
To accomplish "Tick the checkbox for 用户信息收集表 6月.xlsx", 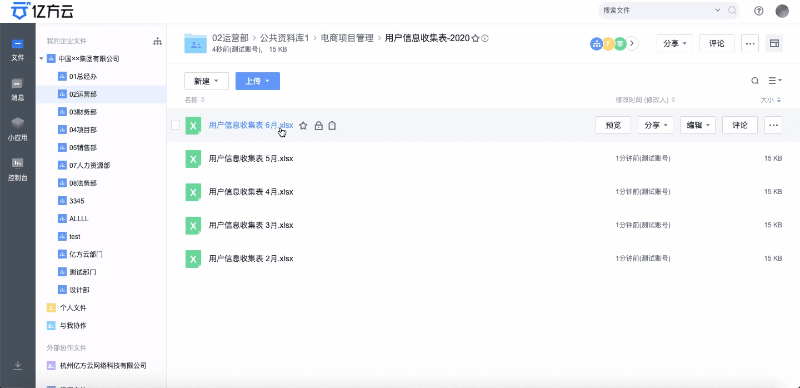I will pos(176,125).
